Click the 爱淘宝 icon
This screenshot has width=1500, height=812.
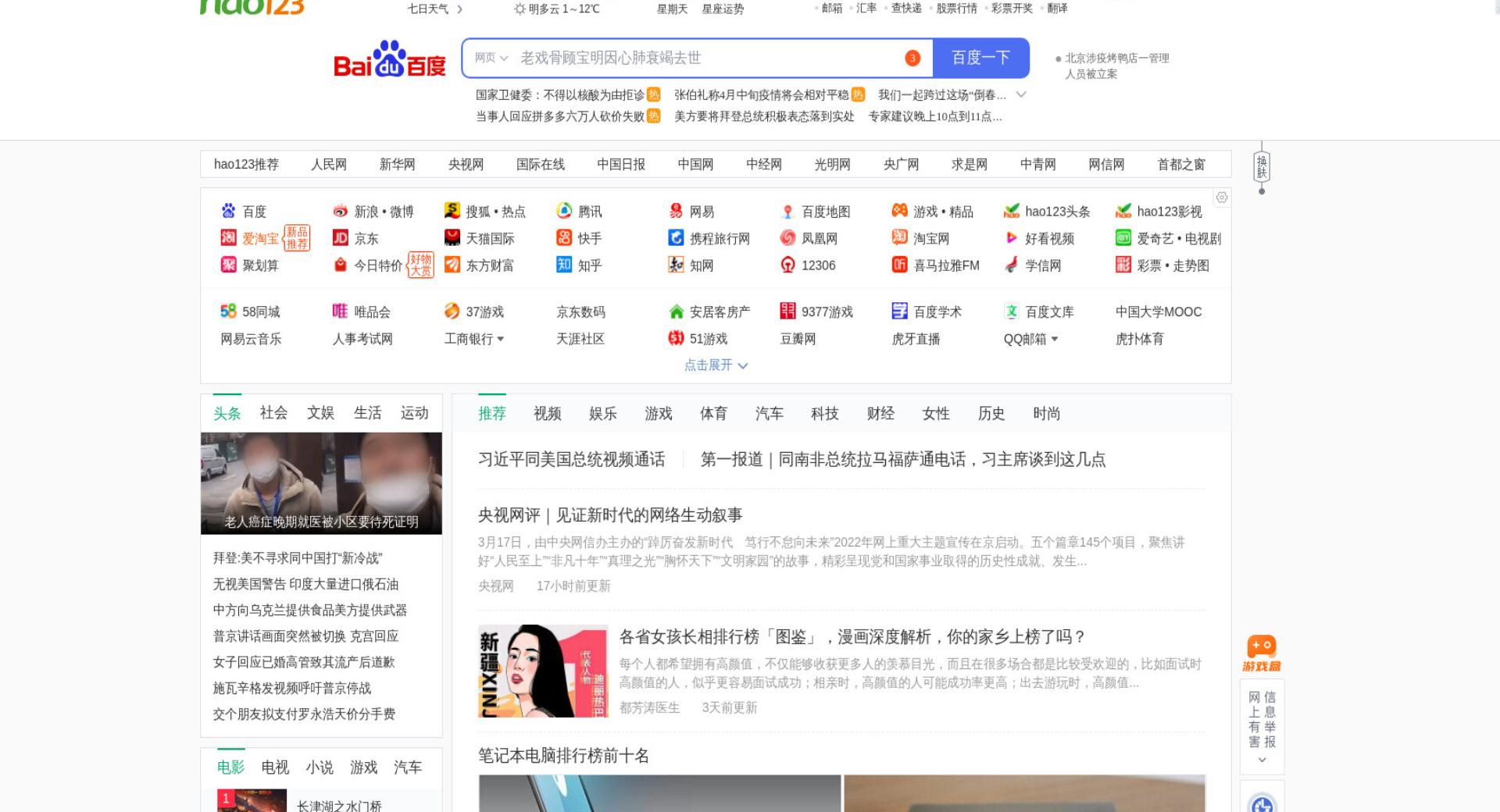coord(228,238)
